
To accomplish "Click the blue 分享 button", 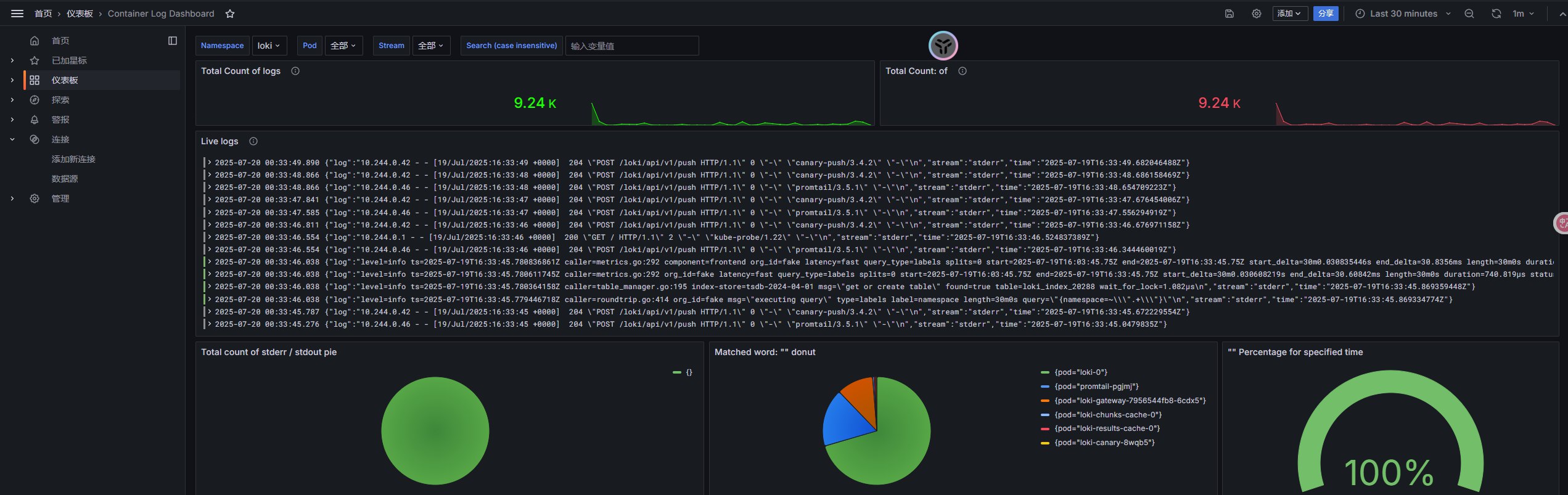I will coord(1325,14).
